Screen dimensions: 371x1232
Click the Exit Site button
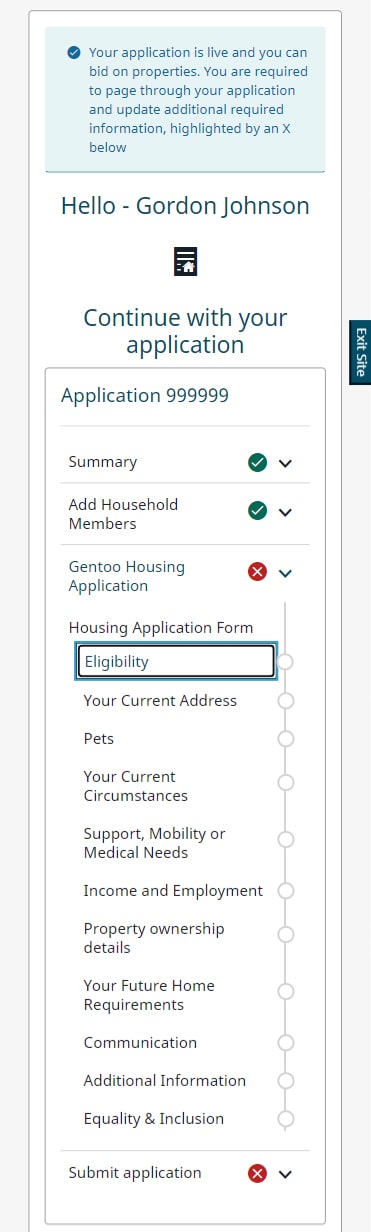[x=360, y=352]
